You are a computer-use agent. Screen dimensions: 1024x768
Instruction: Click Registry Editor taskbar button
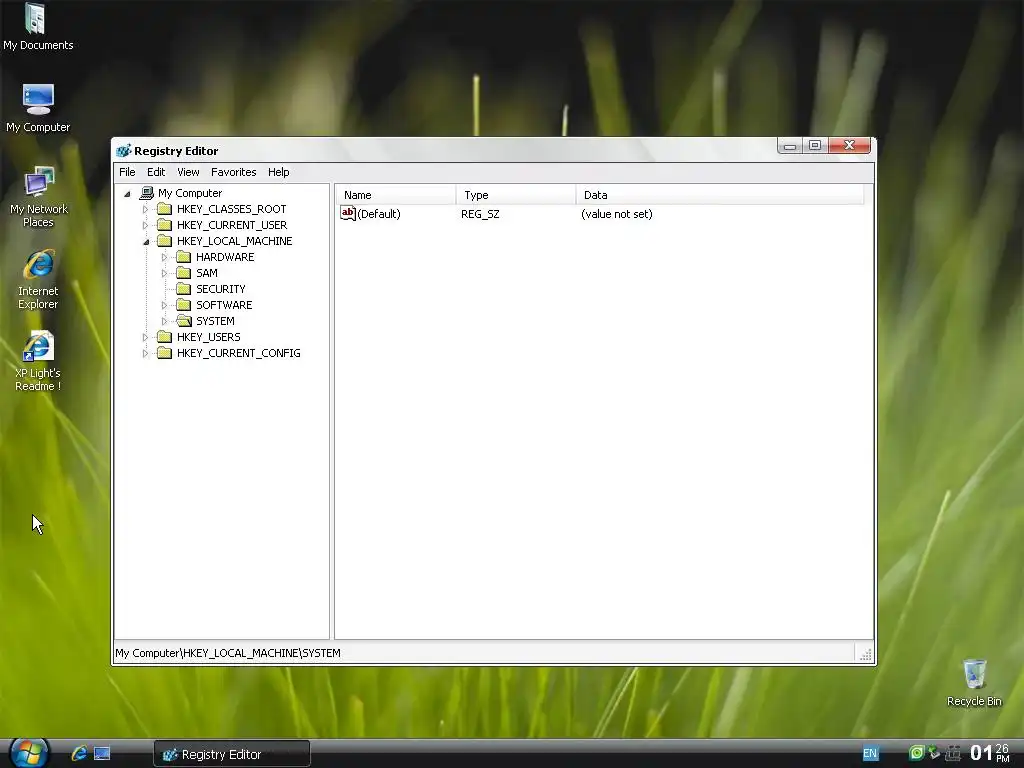pos(232,754)
